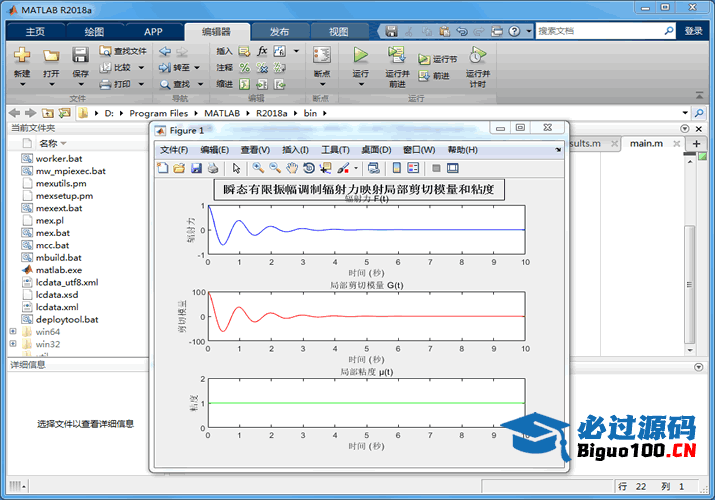Viewport: 715px width, 500px height.
Task: Click the editor vertical scrollbar
Action: [690, 285]
